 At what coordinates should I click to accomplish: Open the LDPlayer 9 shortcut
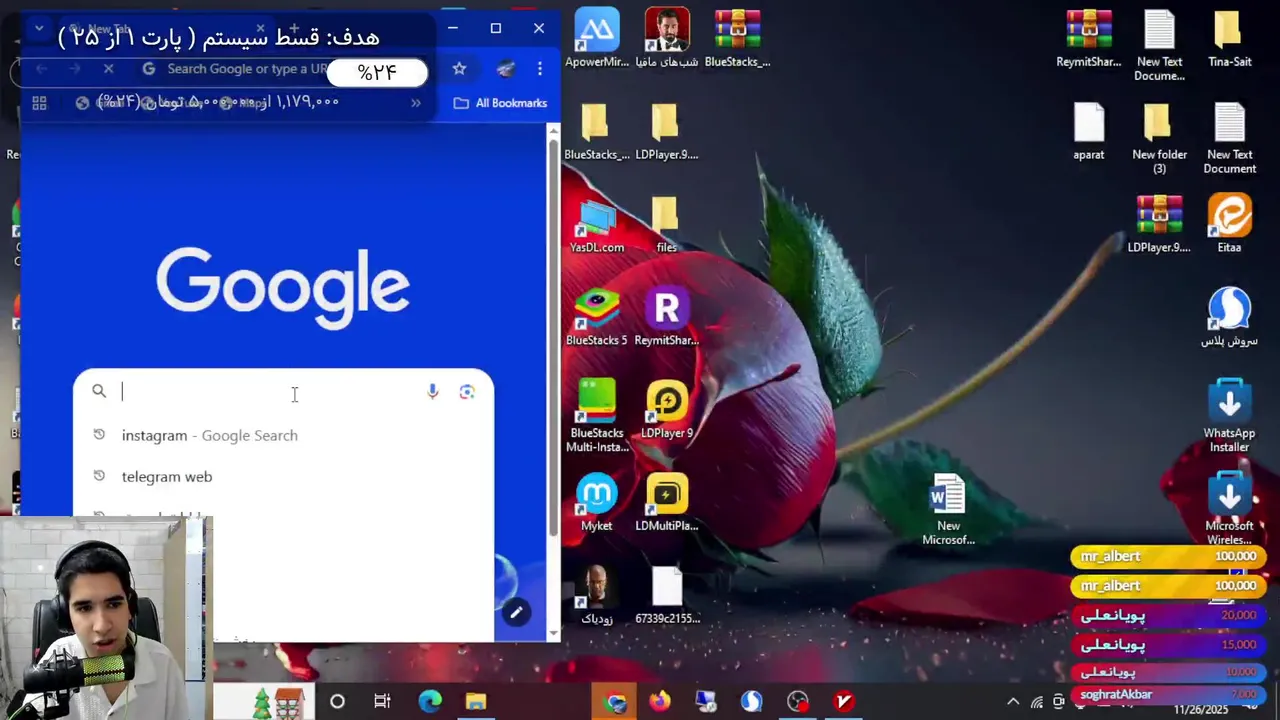[667, 409]
